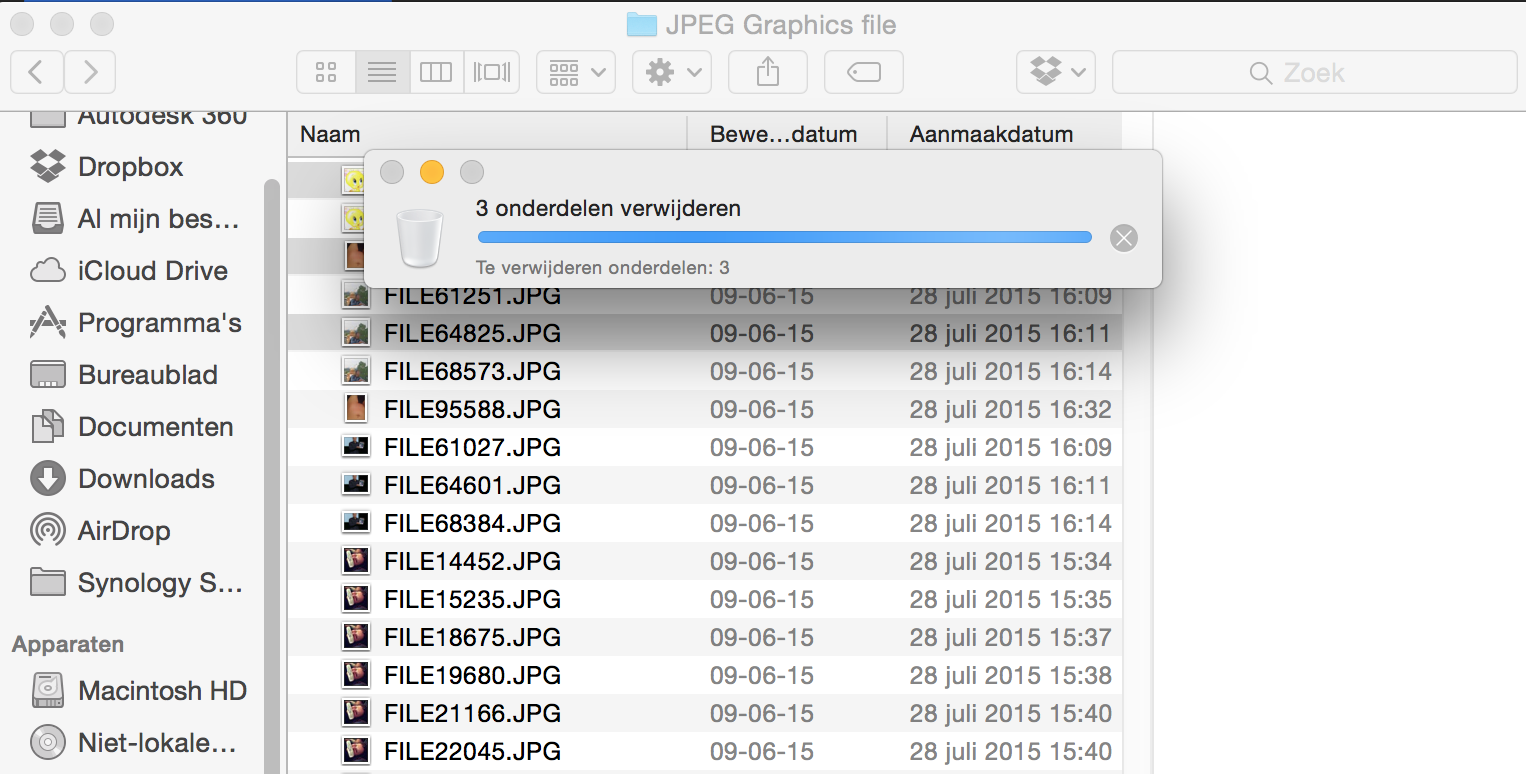Go back with the left arrow
1526x774 pixels.
pos(37,72)
